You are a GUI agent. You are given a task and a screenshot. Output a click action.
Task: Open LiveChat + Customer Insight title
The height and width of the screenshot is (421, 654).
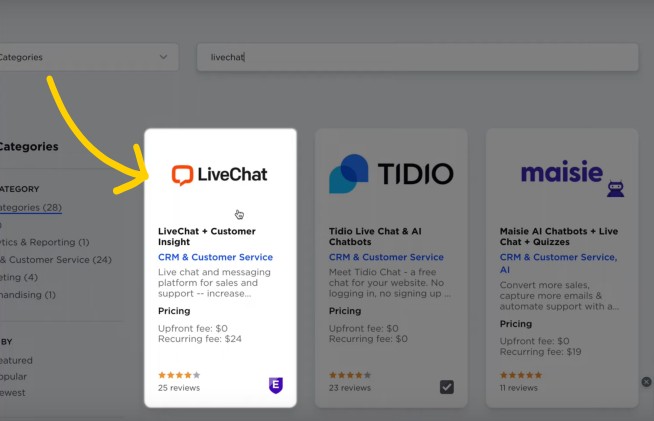207,237
